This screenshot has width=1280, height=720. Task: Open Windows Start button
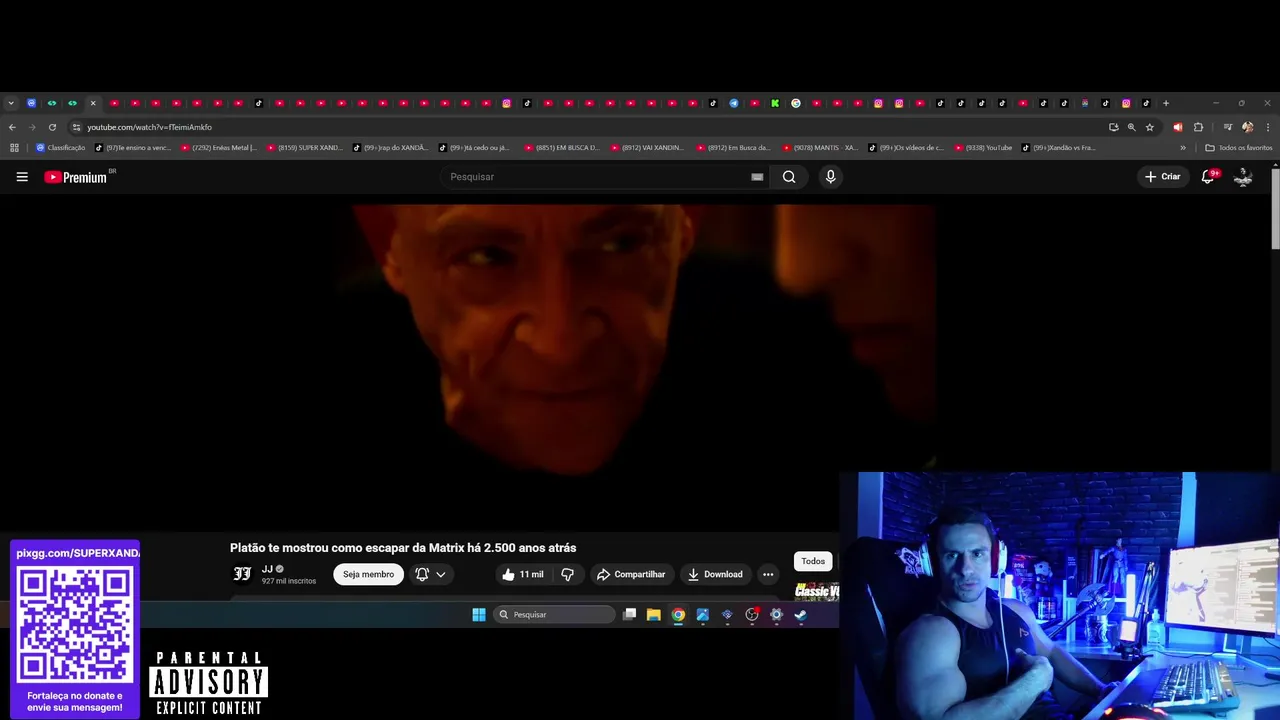point(479,615)
